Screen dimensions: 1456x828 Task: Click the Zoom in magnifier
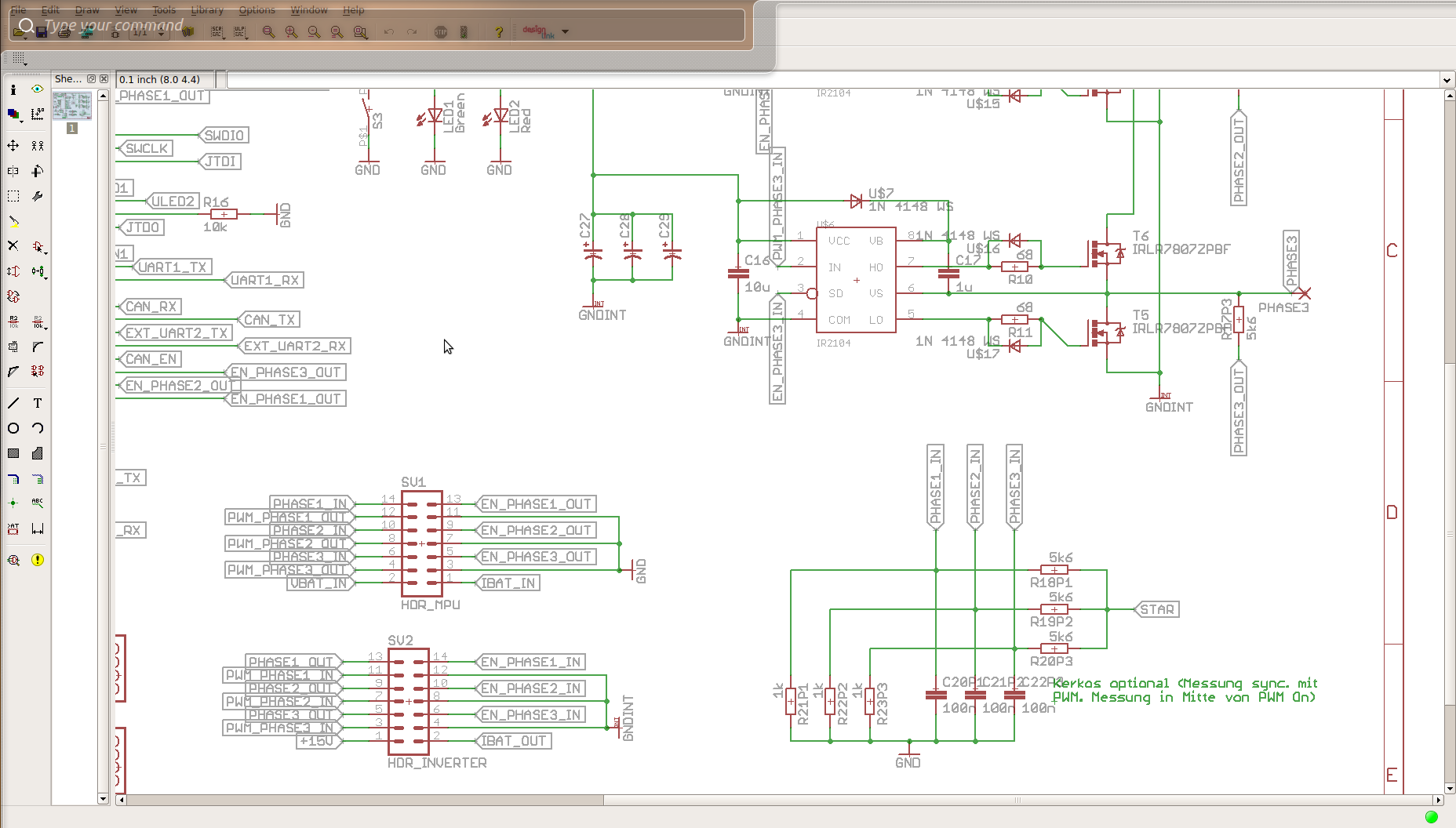(291, 32)
